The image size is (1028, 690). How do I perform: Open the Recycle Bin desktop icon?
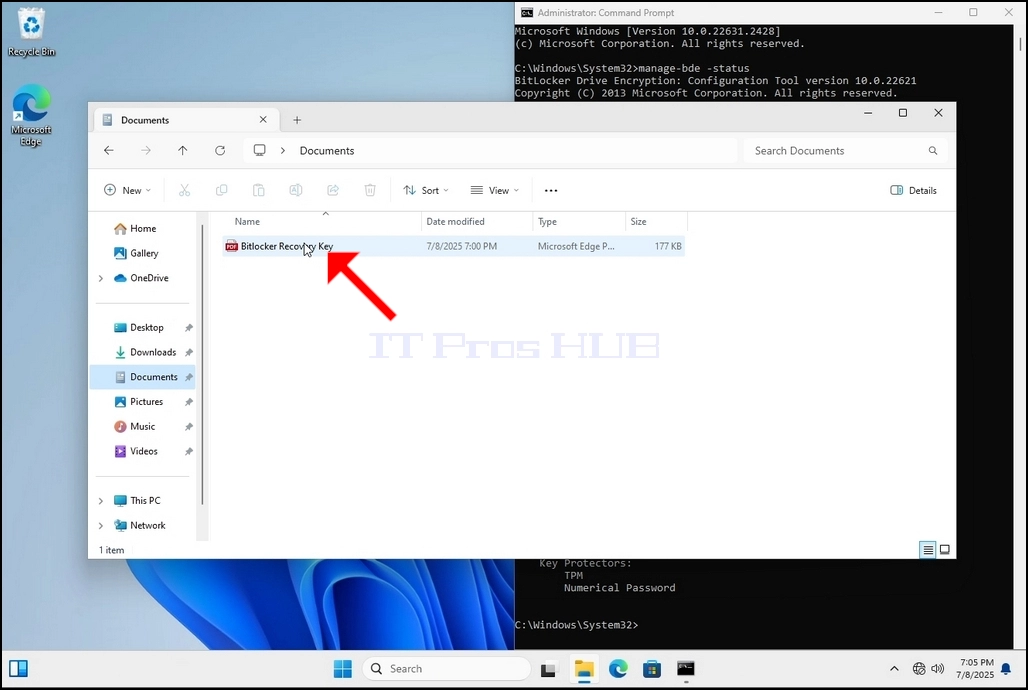click(31, 31)
